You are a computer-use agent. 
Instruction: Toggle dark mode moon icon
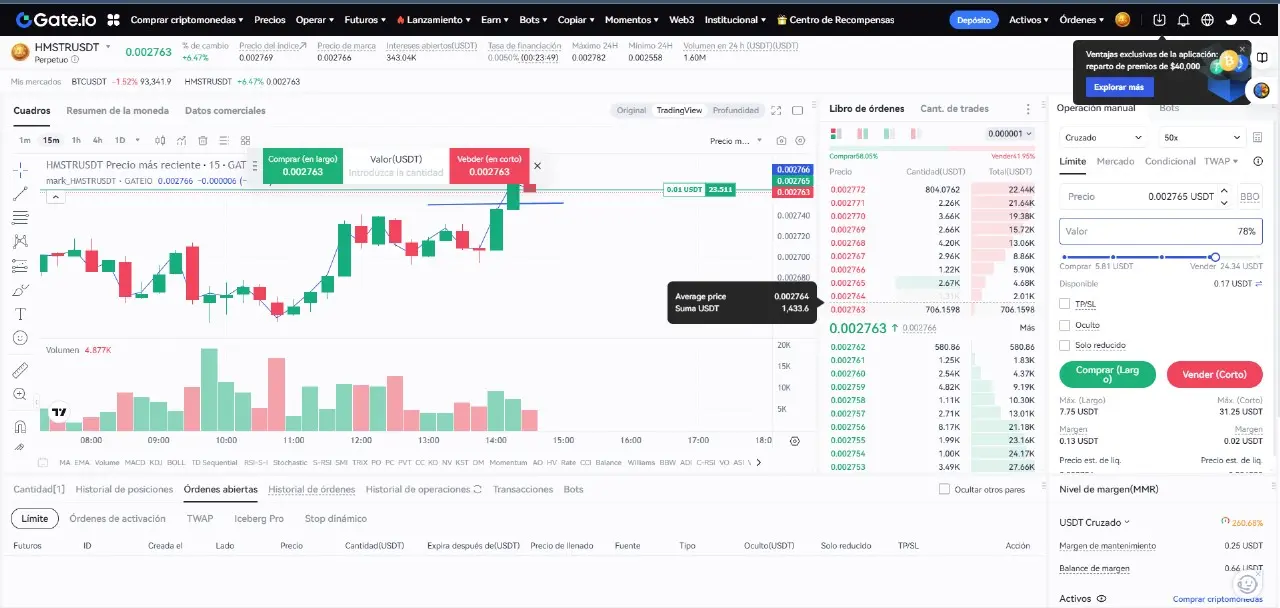click(1231, 19)
